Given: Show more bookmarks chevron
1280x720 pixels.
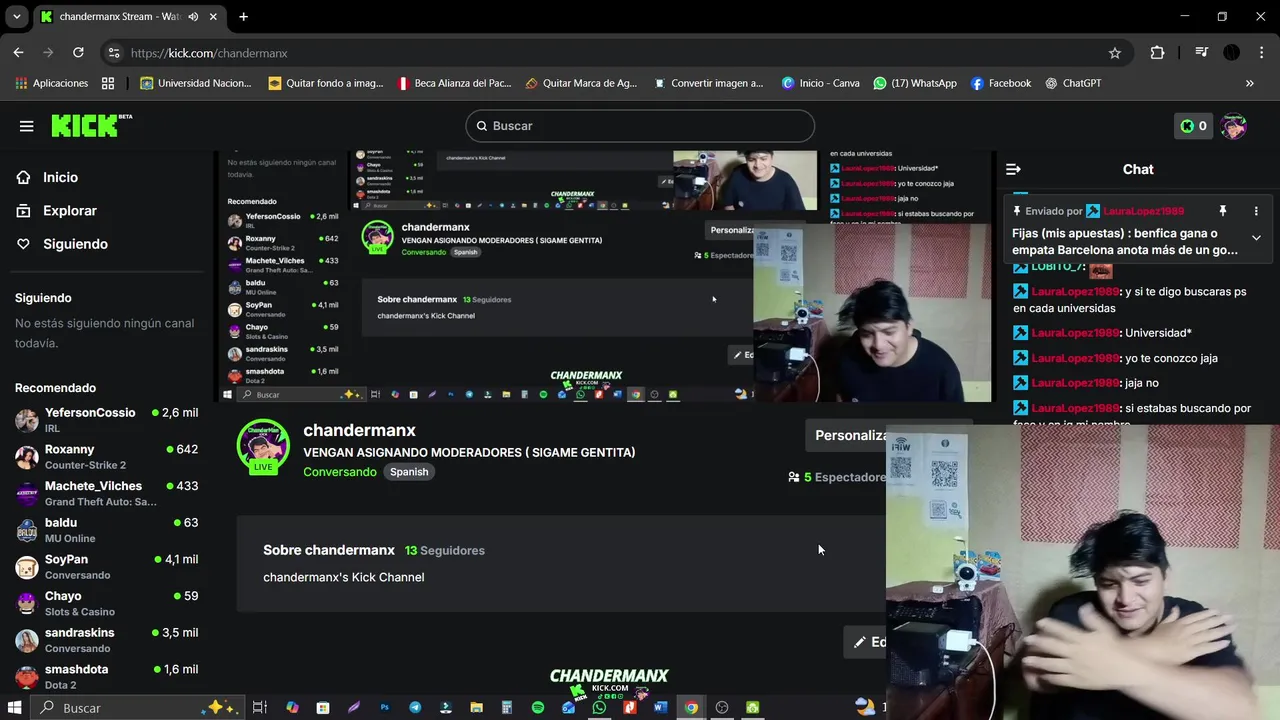Looking at the screenshot, I should tap(1250, 83).
